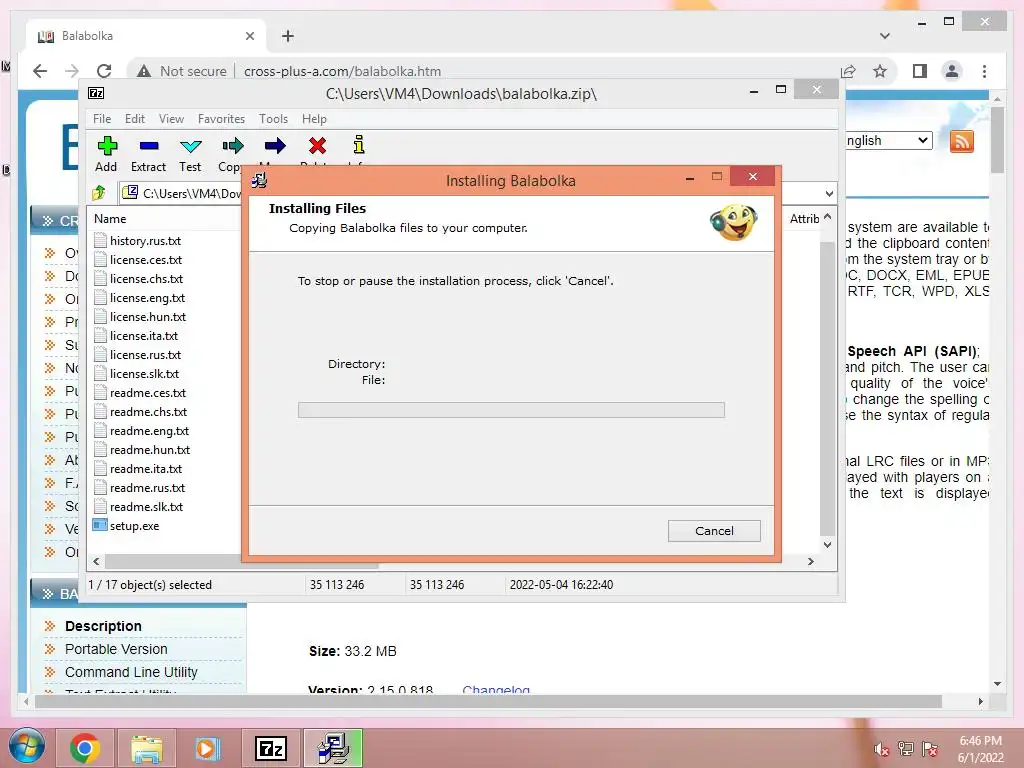Open the Command Line Utility link
Viewport: 1024px width, 768px height.
[131, 672]
